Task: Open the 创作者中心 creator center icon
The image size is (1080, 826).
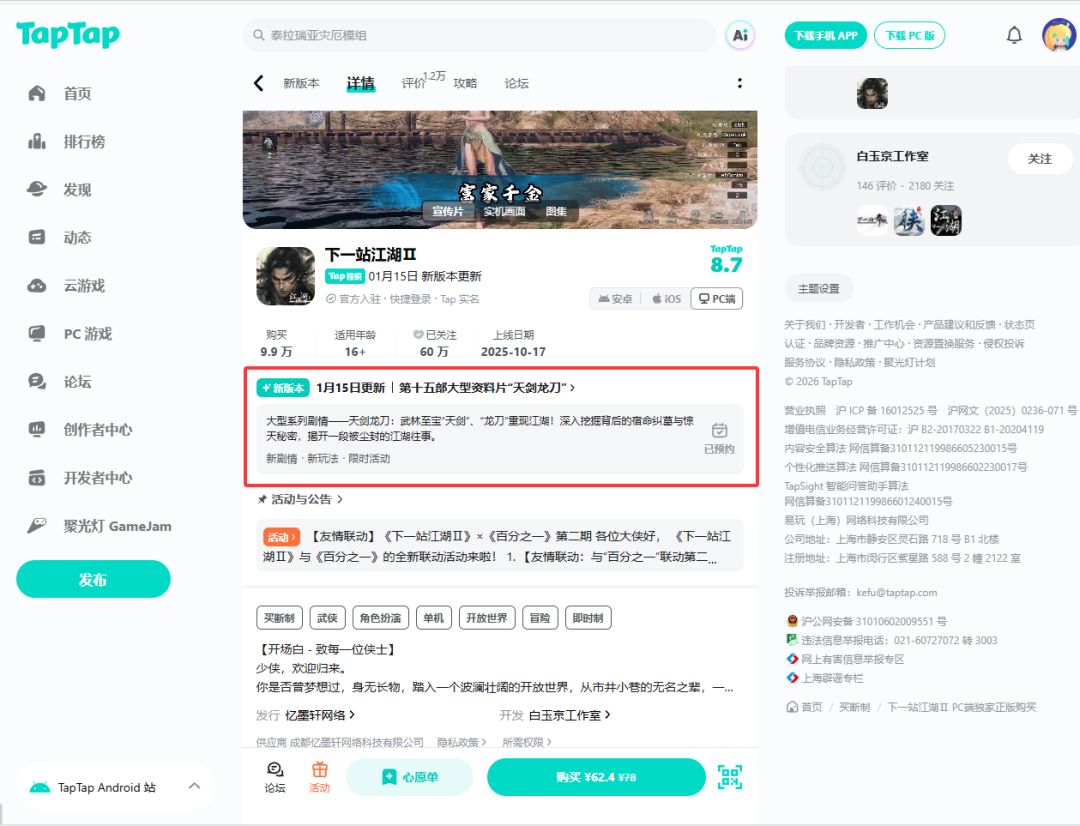Action: (37, 429)
